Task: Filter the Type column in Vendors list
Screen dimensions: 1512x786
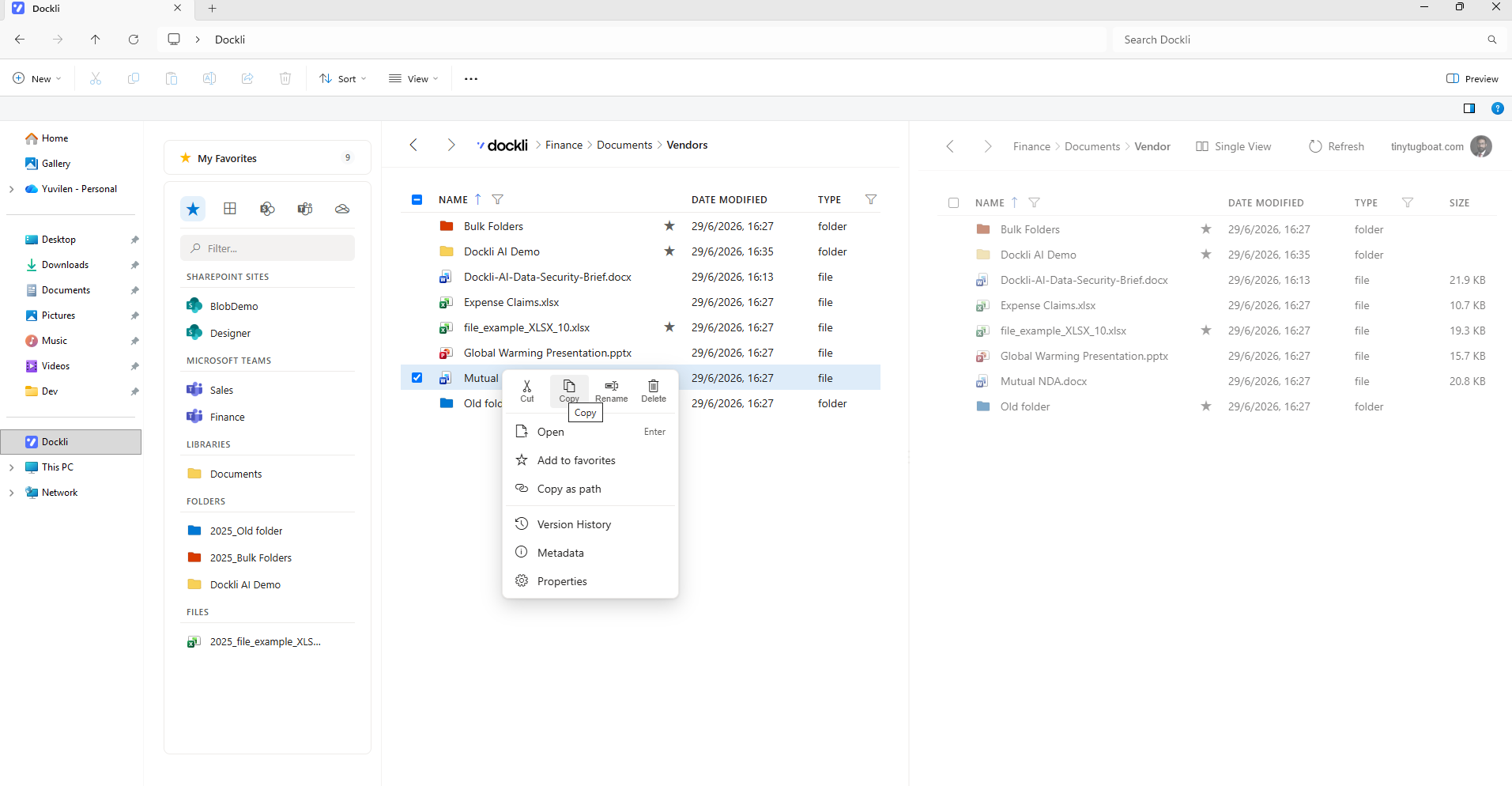Action: pyautogui.click(x=871, y=199)
